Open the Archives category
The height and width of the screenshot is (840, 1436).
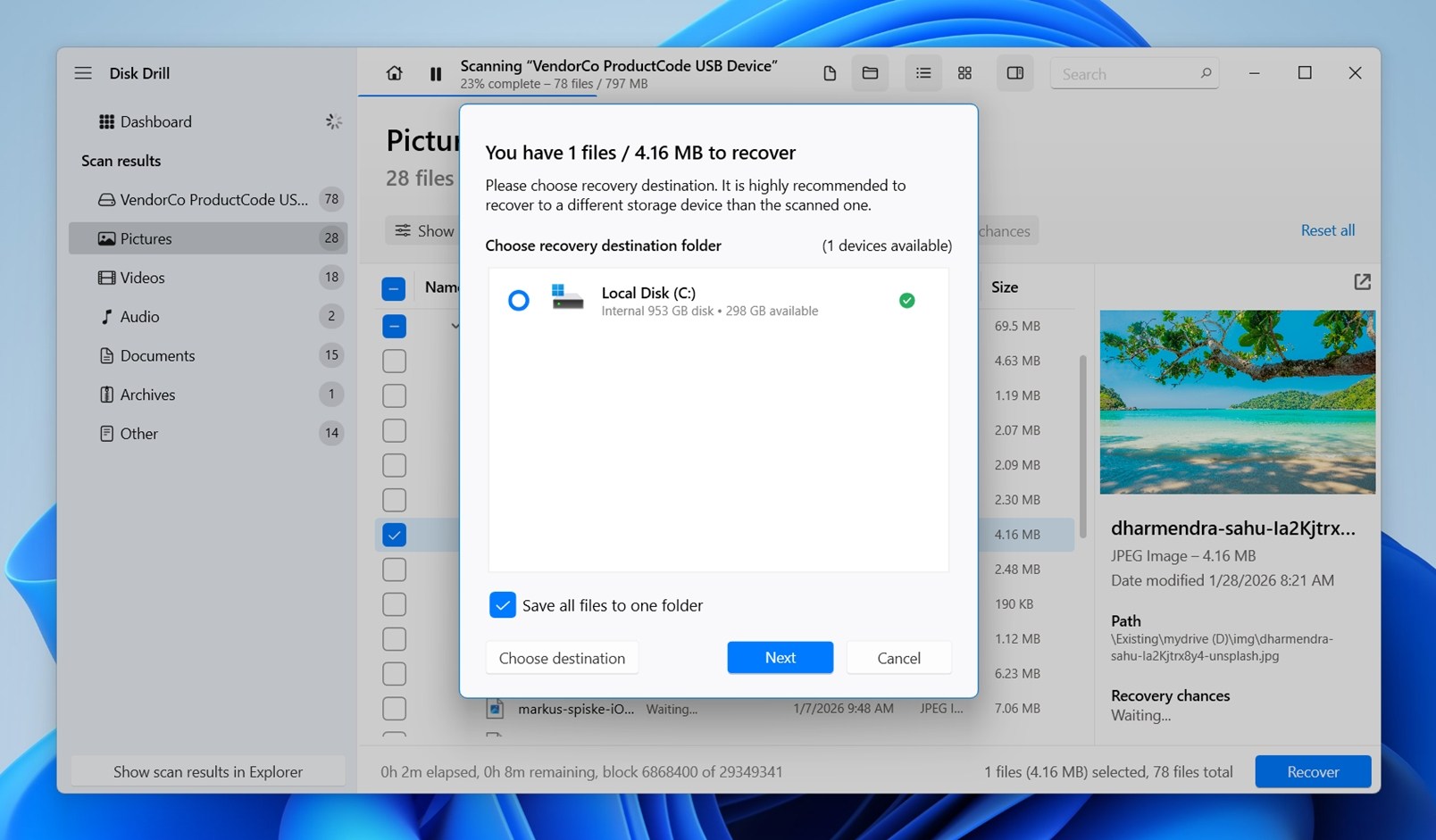[x=147, y=395]
